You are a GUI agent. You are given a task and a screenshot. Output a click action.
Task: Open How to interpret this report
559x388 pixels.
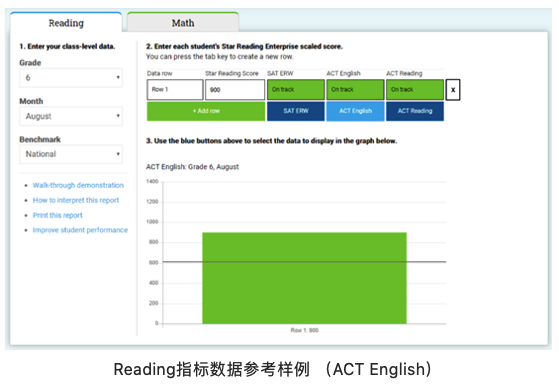click(76, 200)
